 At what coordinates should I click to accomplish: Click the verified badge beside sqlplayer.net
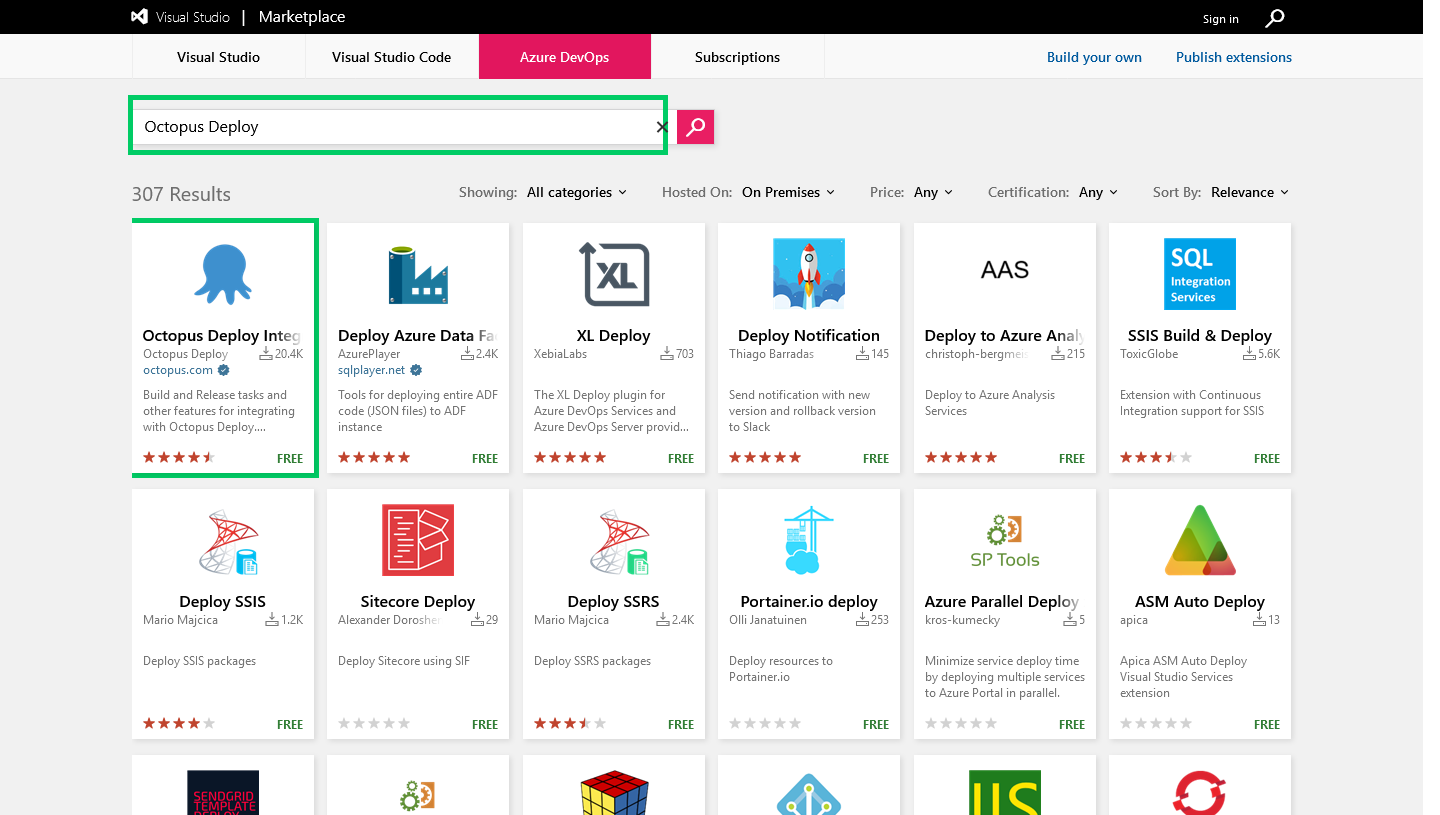pos(417,370)
